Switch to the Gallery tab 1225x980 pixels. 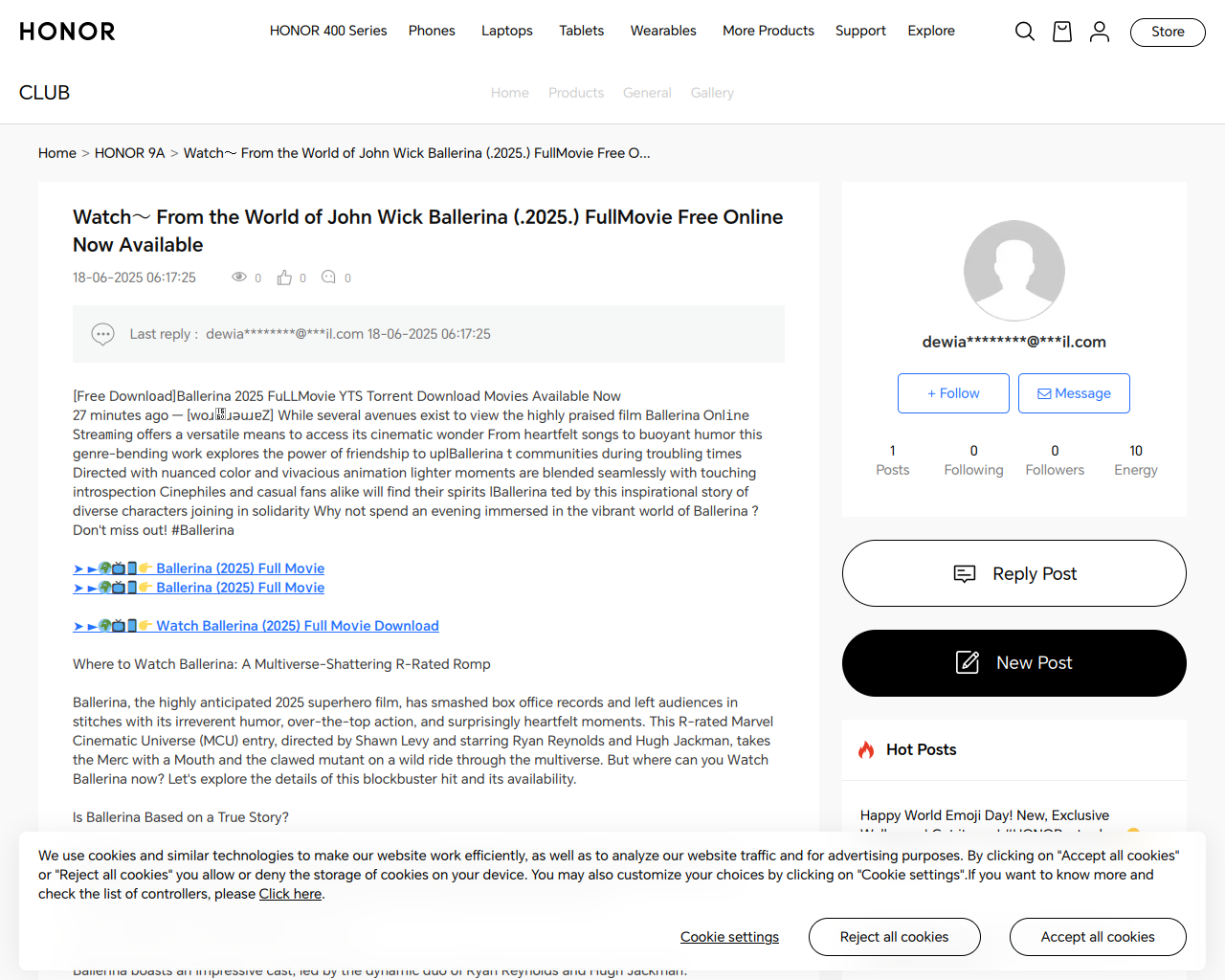tap(712, 93)
